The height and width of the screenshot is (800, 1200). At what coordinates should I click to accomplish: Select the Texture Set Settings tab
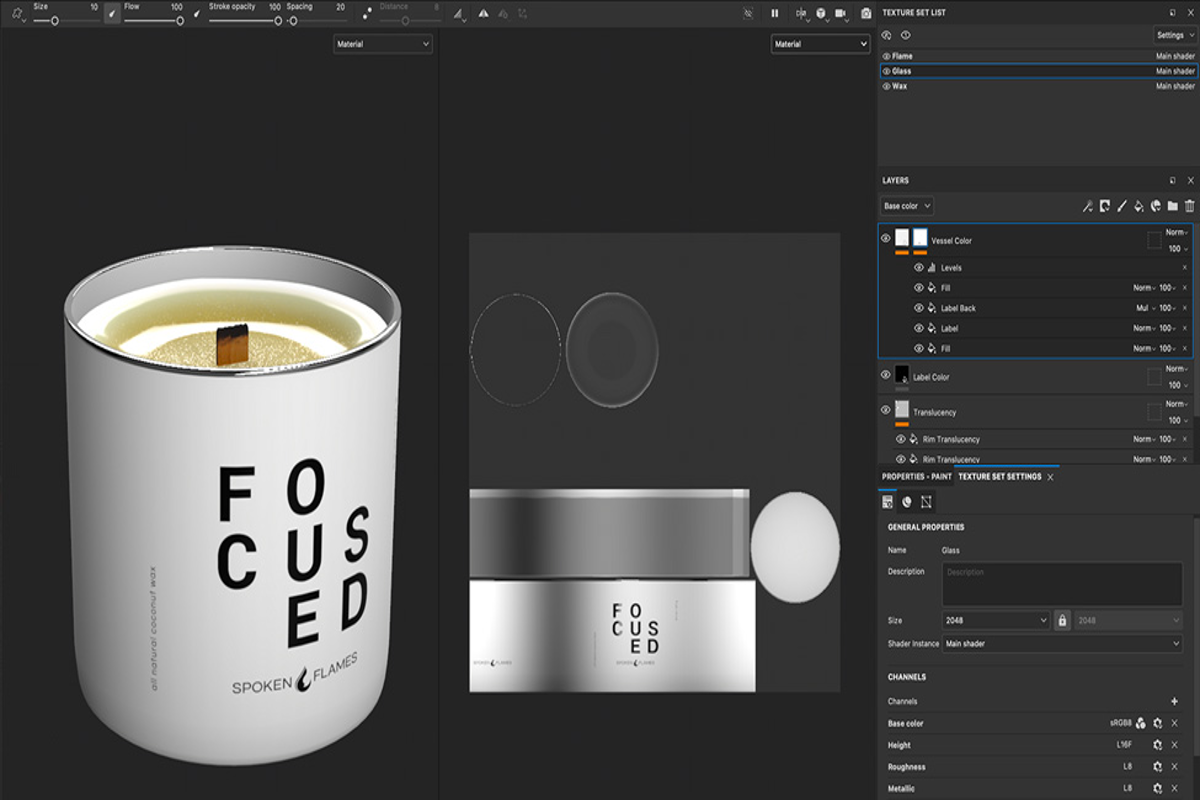[999, 477]
